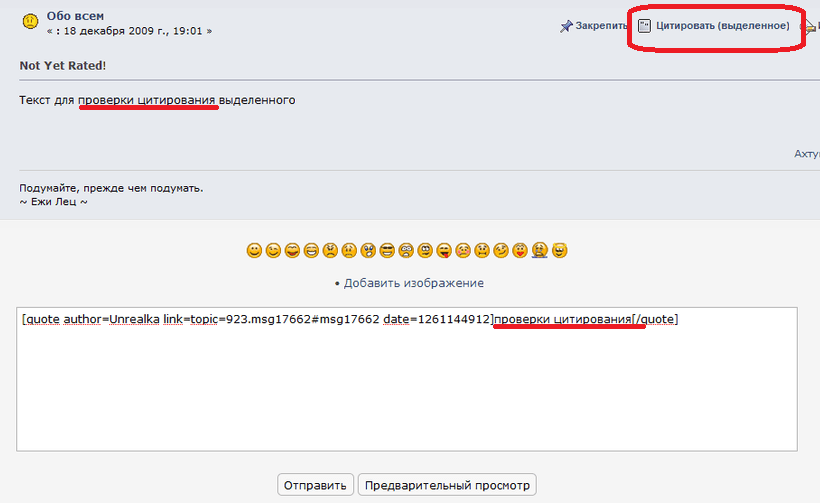Insert the angry face emoticon
Viewport: 820px width, 503px height.
click(x=330, y=250)
